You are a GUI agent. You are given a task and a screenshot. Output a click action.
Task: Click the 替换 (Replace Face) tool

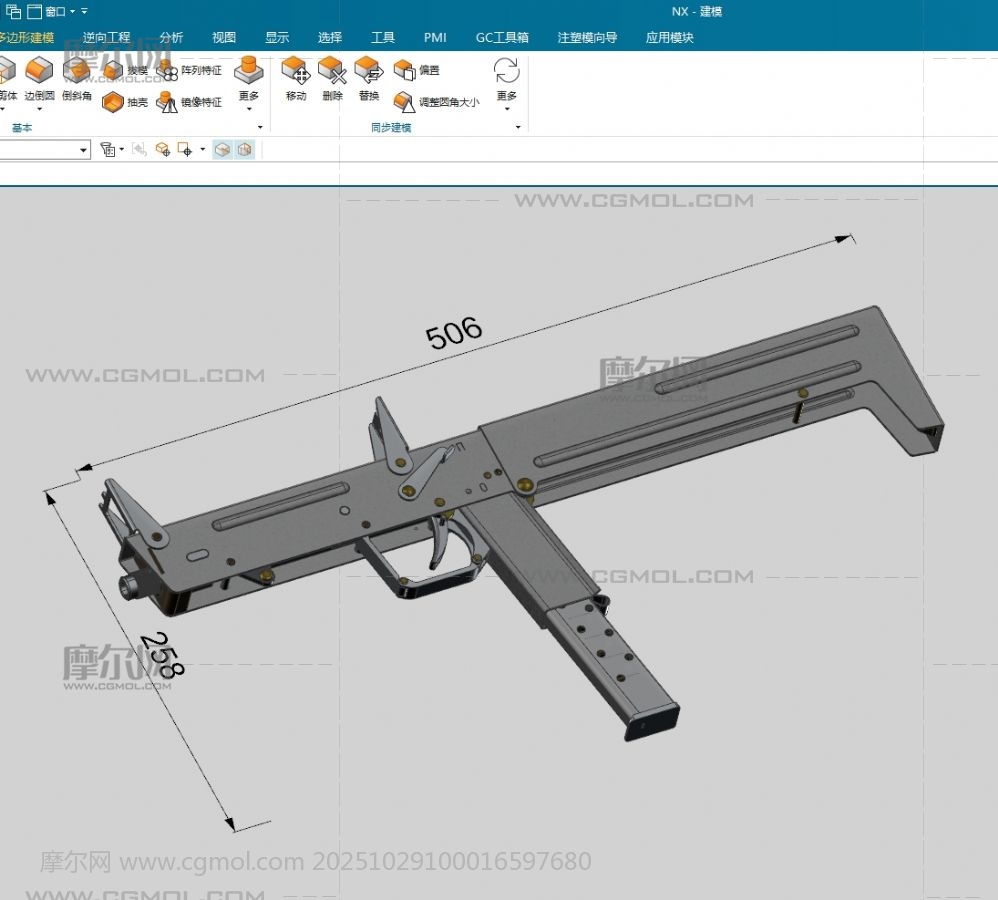tap(369, 78)
